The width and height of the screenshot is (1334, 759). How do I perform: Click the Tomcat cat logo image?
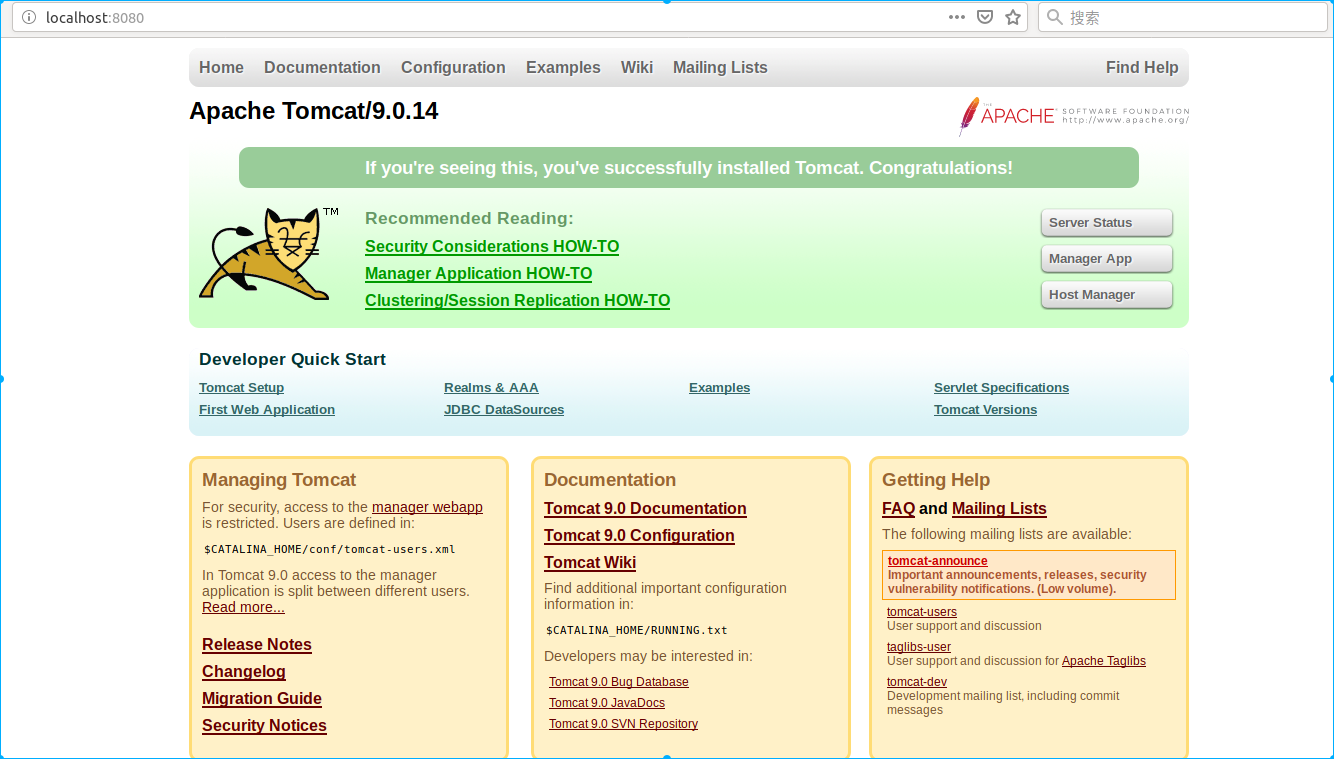coord(268,254)
